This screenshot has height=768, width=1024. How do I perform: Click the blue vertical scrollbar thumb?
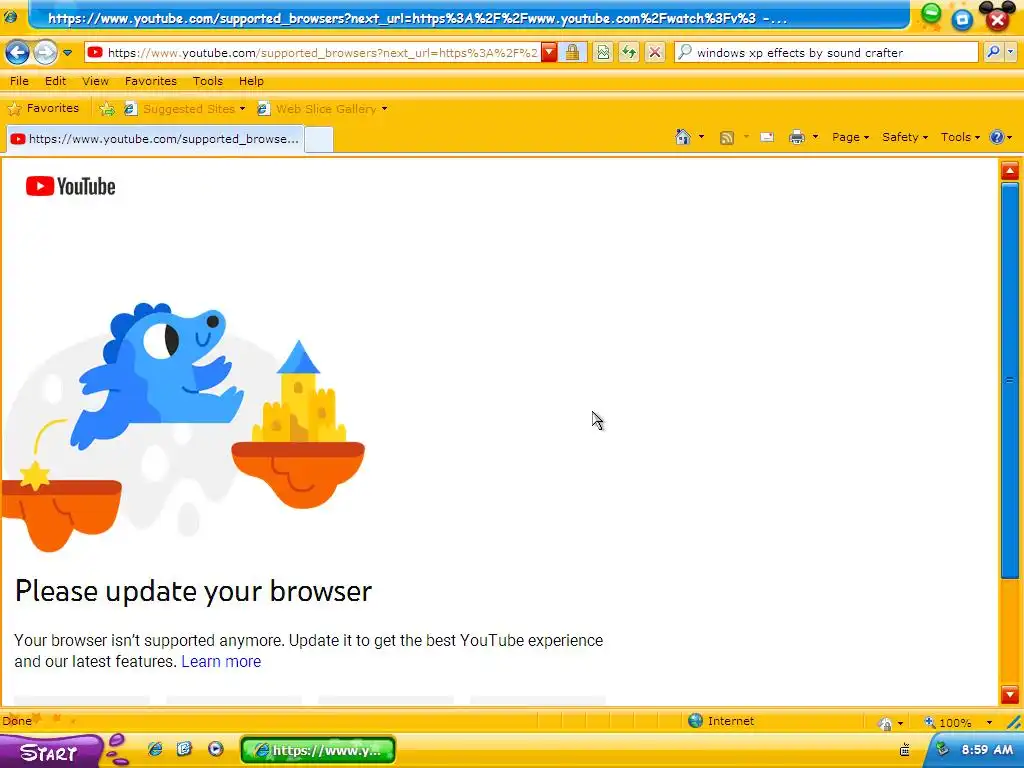pyautogui.click(x=1010, y=380)
